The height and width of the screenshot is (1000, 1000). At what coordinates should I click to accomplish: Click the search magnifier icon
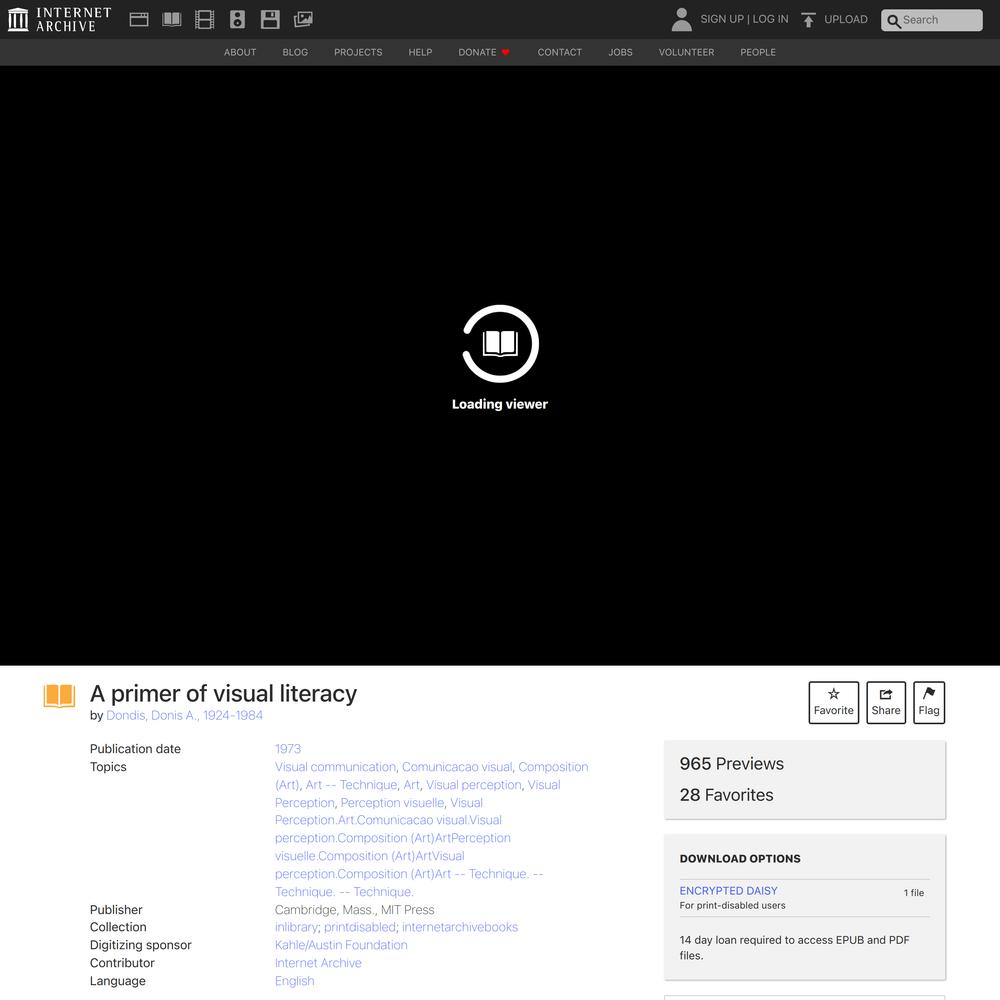point(893,20)
